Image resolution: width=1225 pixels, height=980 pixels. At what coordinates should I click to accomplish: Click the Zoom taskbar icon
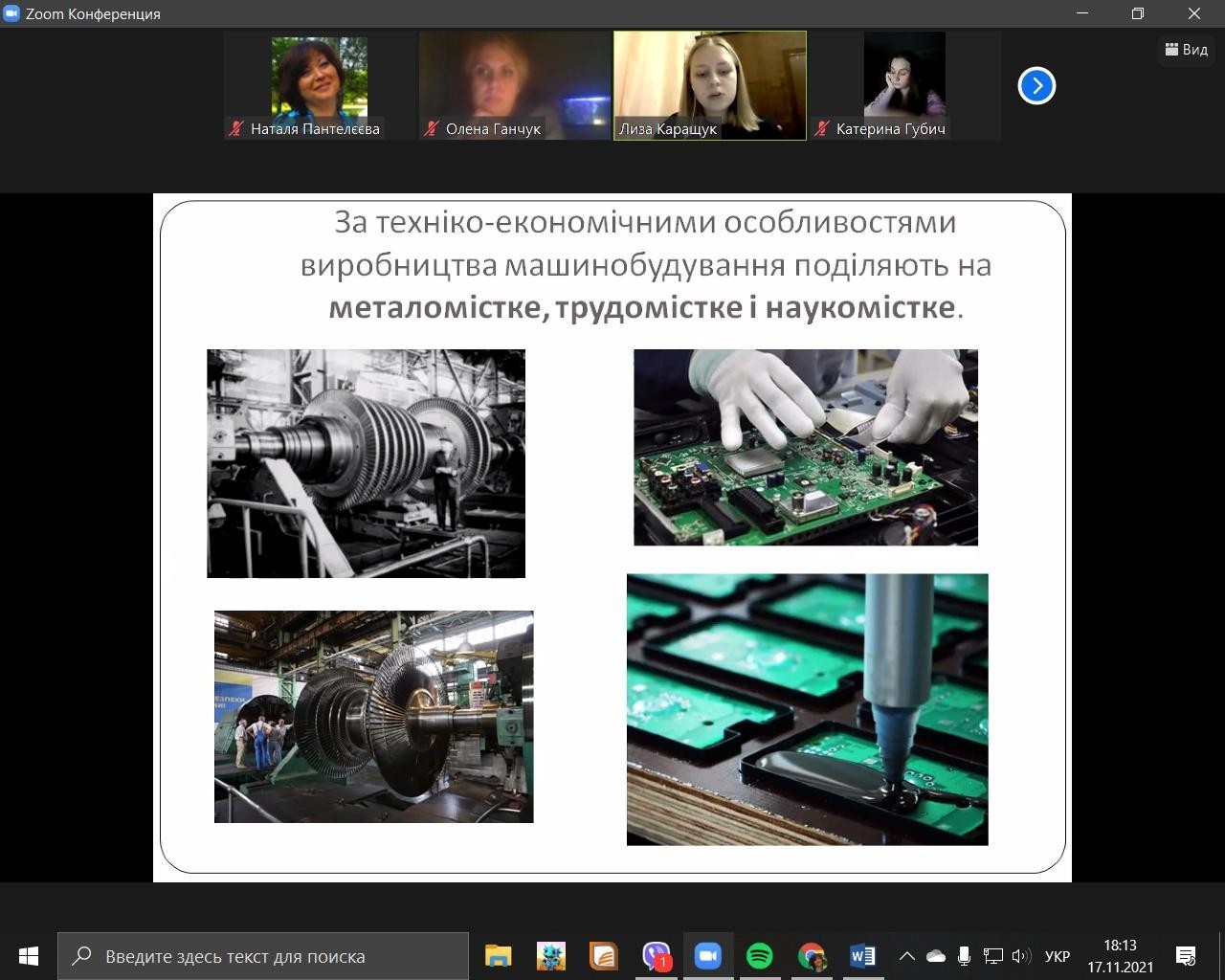(x=707, y=956)
